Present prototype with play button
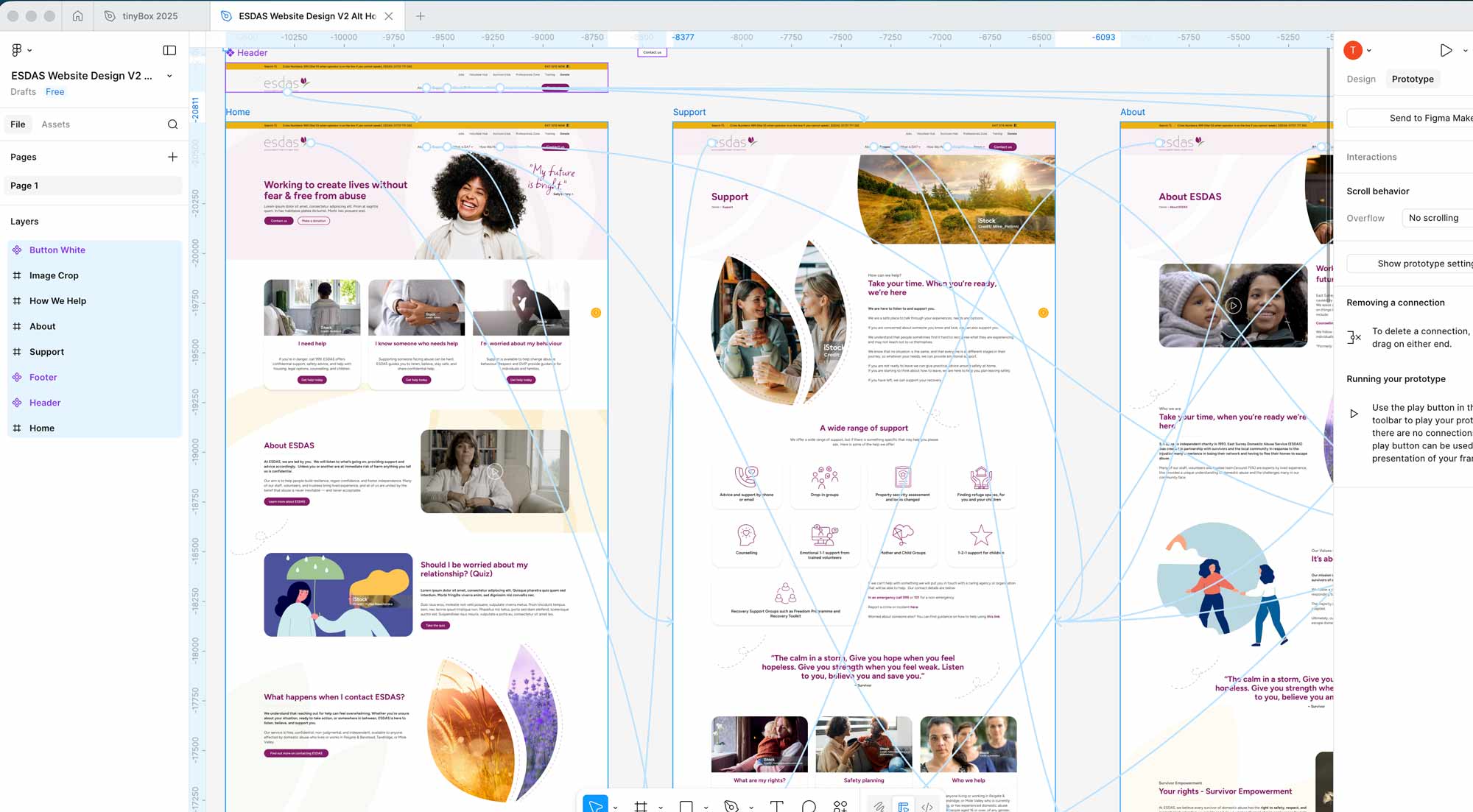 (x=1446, y=50)
